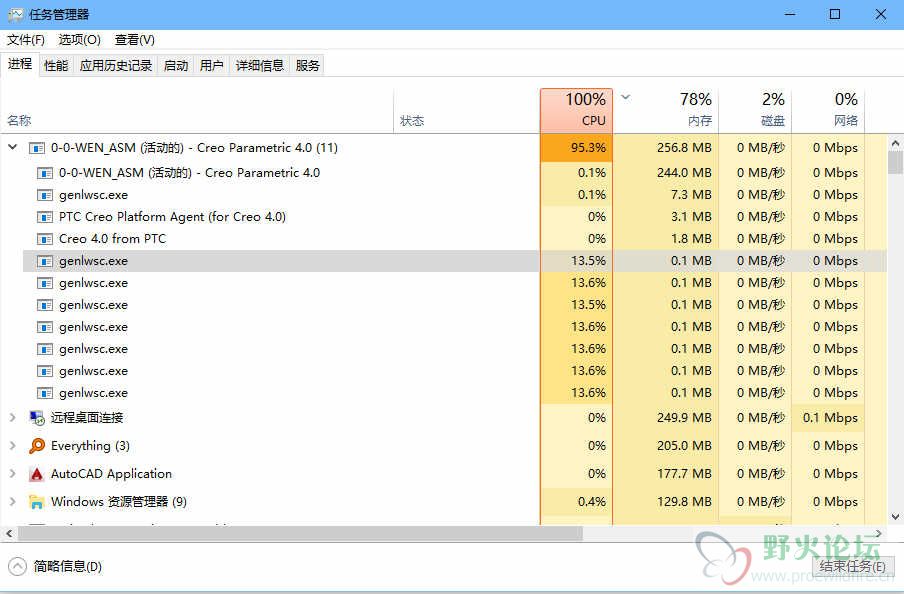Click the 0.1 Mbps network value

point(830,418)
